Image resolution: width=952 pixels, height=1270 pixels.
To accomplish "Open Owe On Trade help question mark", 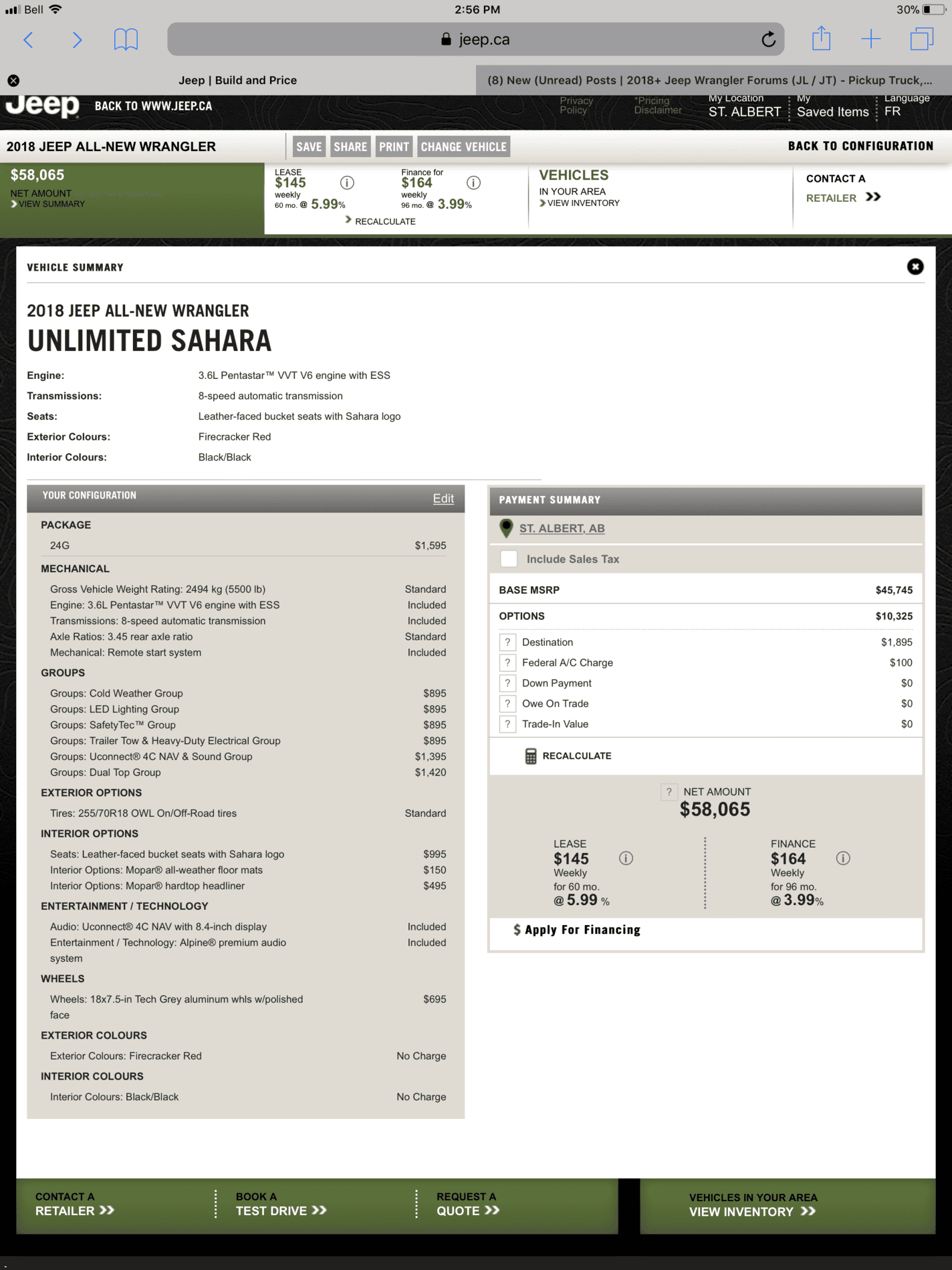I will coord(507,704).
